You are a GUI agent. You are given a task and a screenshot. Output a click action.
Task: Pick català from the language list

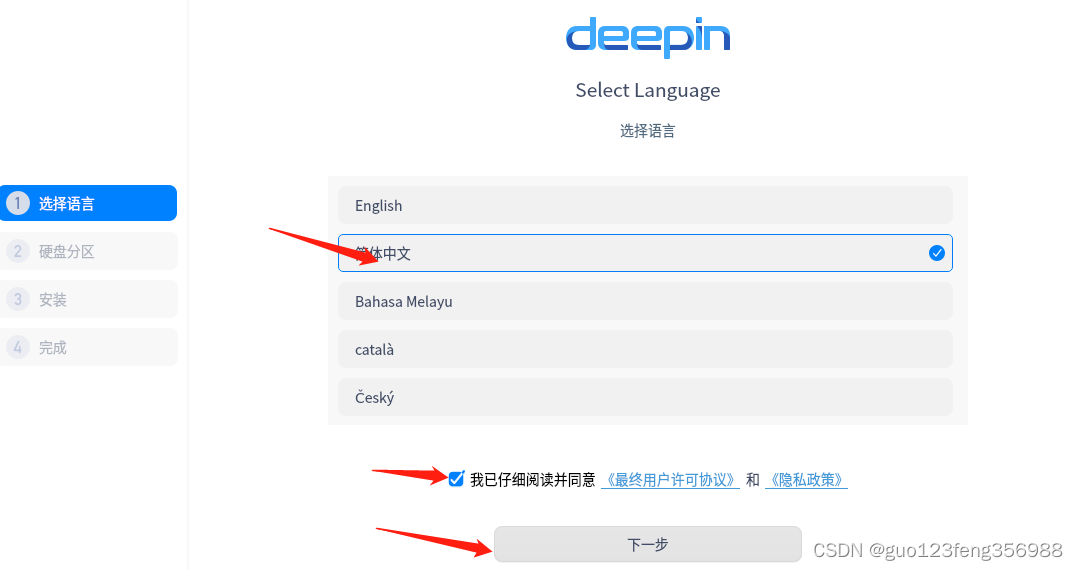645,349
